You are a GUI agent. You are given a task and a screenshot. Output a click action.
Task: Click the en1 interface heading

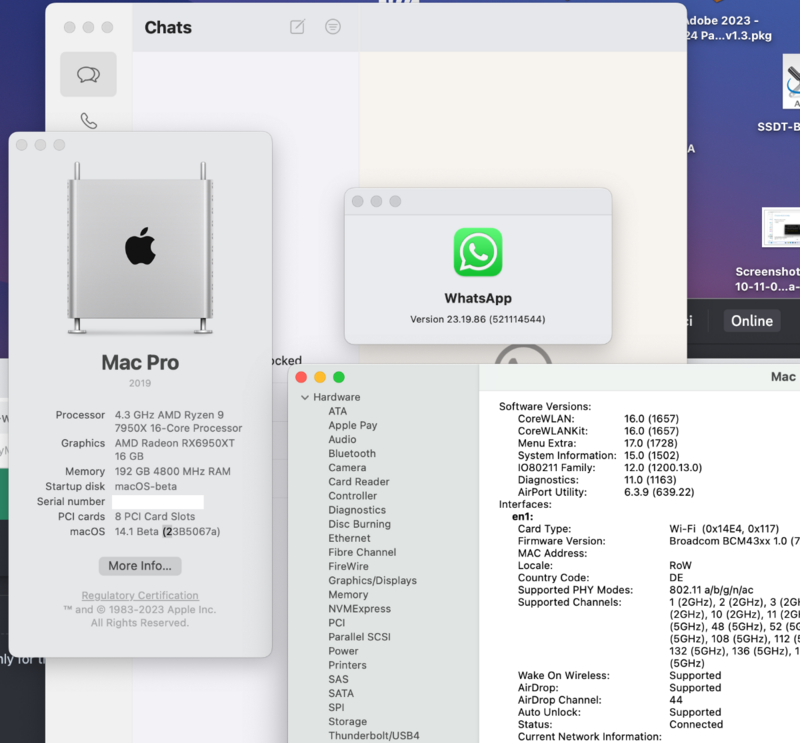pos(522,516)
